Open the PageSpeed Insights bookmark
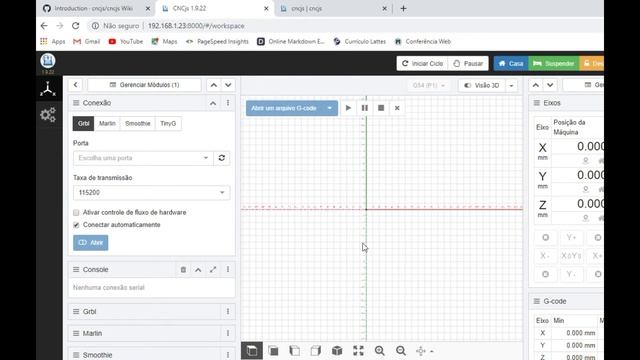The image size is (640, 360). point(217,41)
